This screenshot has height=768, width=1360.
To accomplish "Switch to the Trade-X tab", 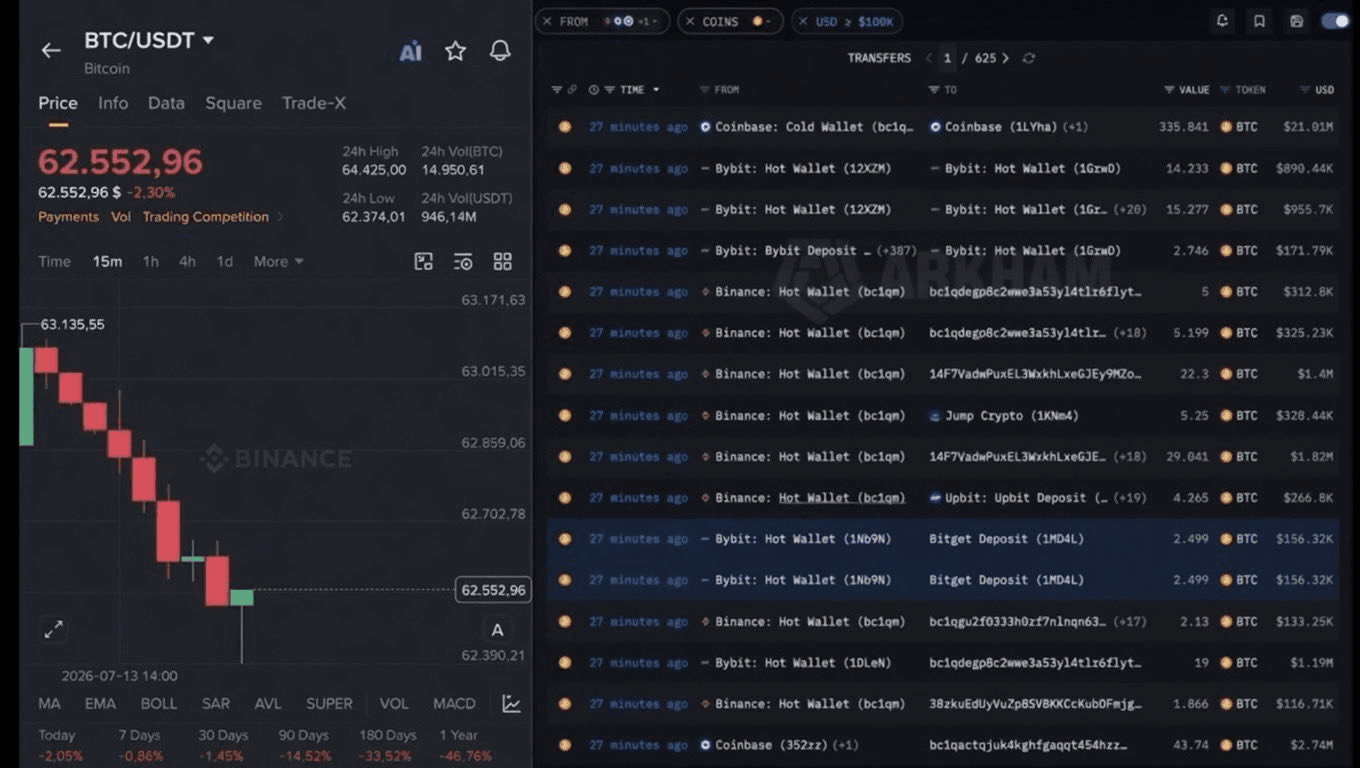I will pos(314,103).
